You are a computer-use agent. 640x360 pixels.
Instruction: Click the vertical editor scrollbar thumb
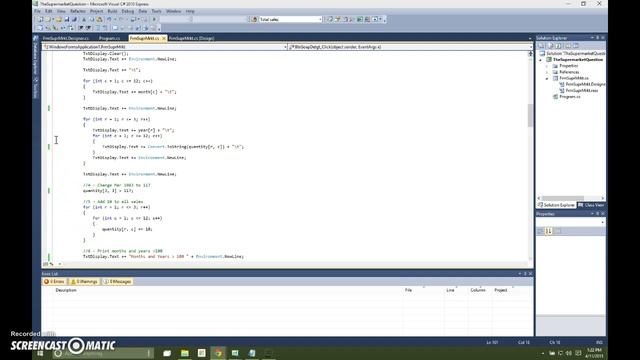point(530,115)
